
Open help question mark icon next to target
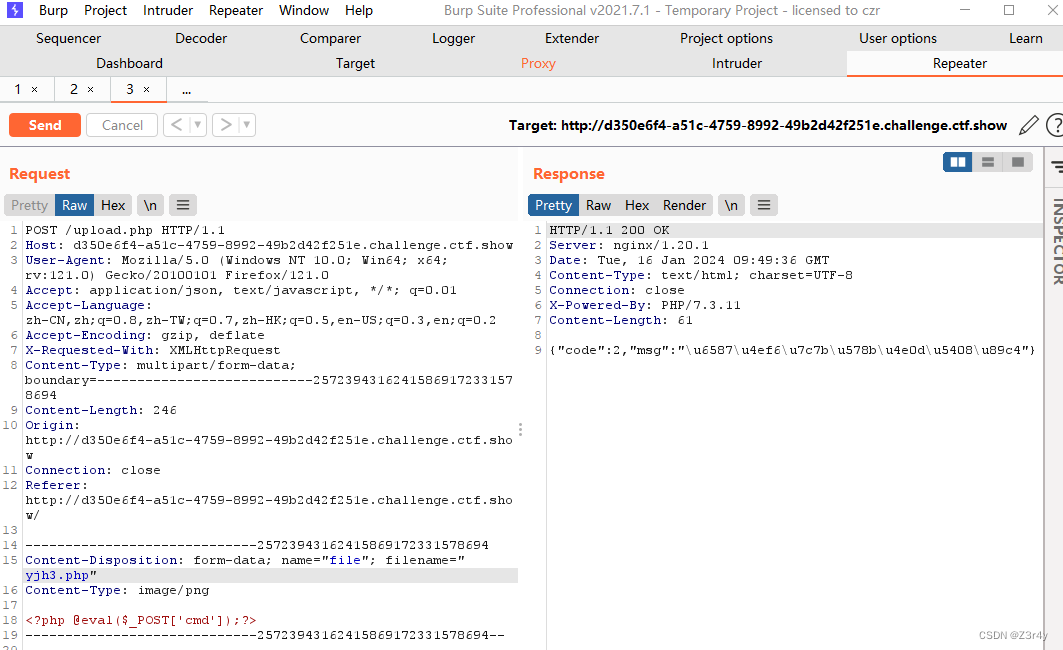pyautogui.click(x=1055, y=125)
